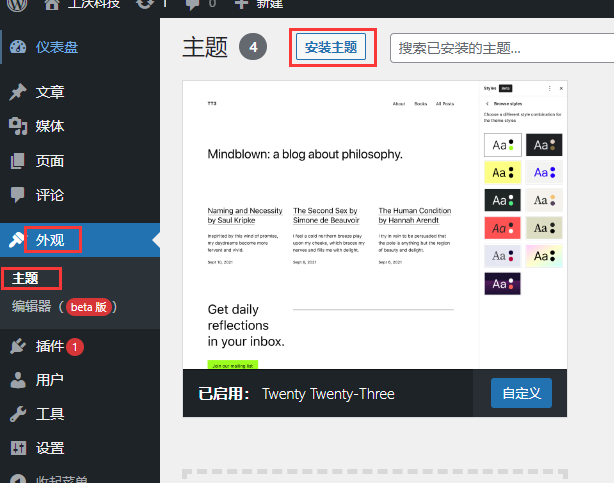Open 页面 pages menu
This screenshot has width=614, height=483.
coord(50,161)
